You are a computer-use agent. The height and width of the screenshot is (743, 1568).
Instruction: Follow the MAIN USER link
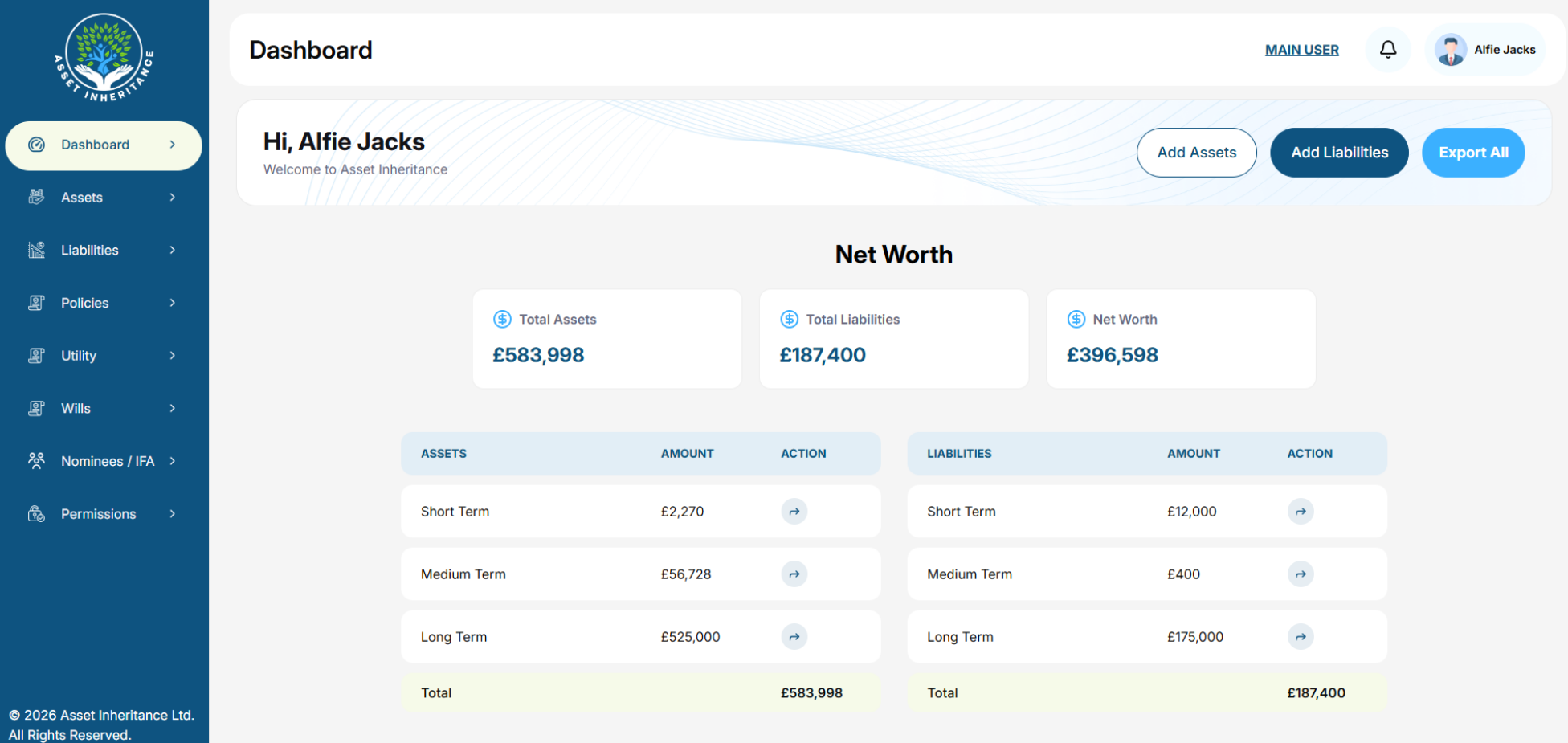pyautogui.click(x=1301, y=50)
